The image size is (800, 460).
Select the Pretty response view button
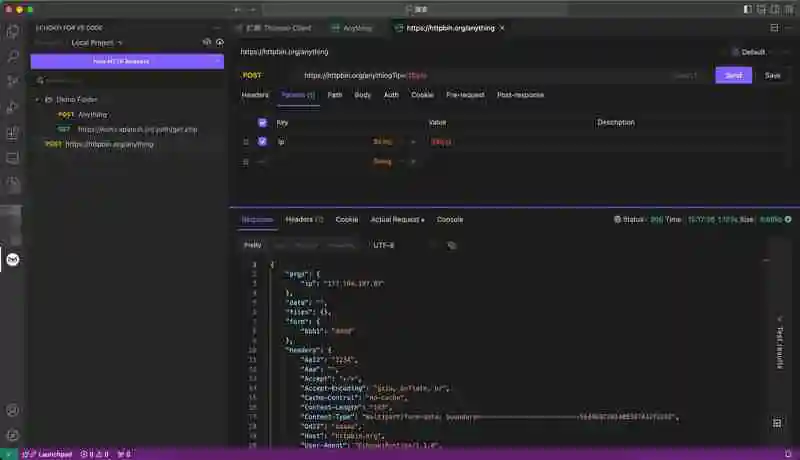(253, 245)
